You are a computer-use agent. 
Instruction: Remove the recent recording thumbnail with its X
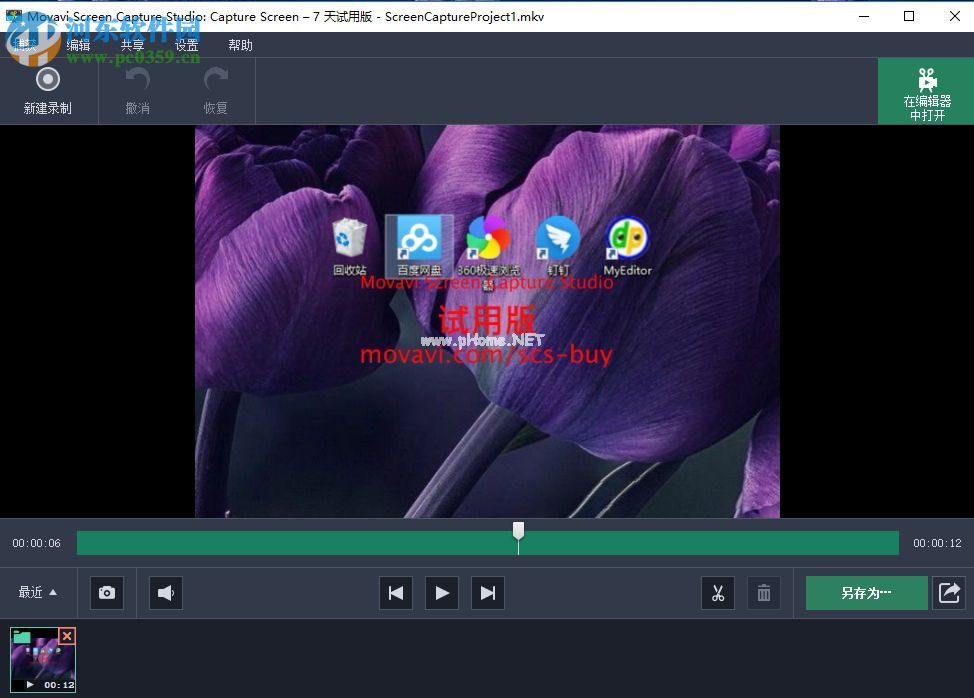(67, 635)
